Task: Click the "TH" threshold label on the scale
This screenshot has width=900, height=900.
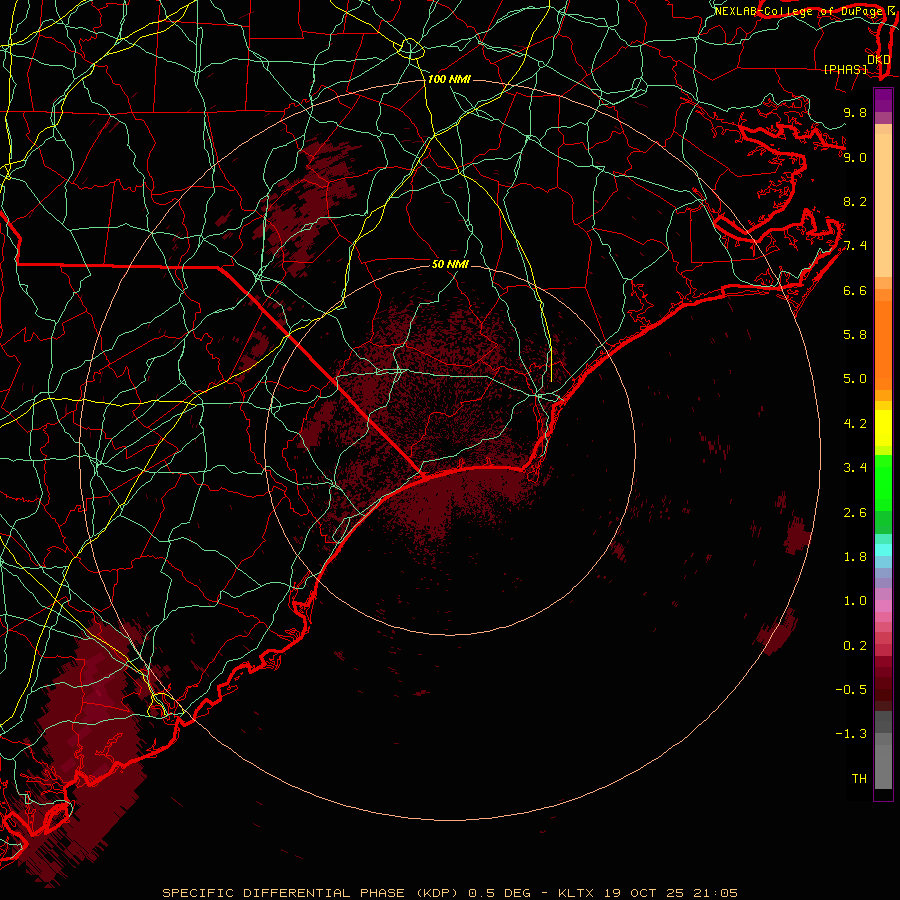Action: [x=859, y=779]
